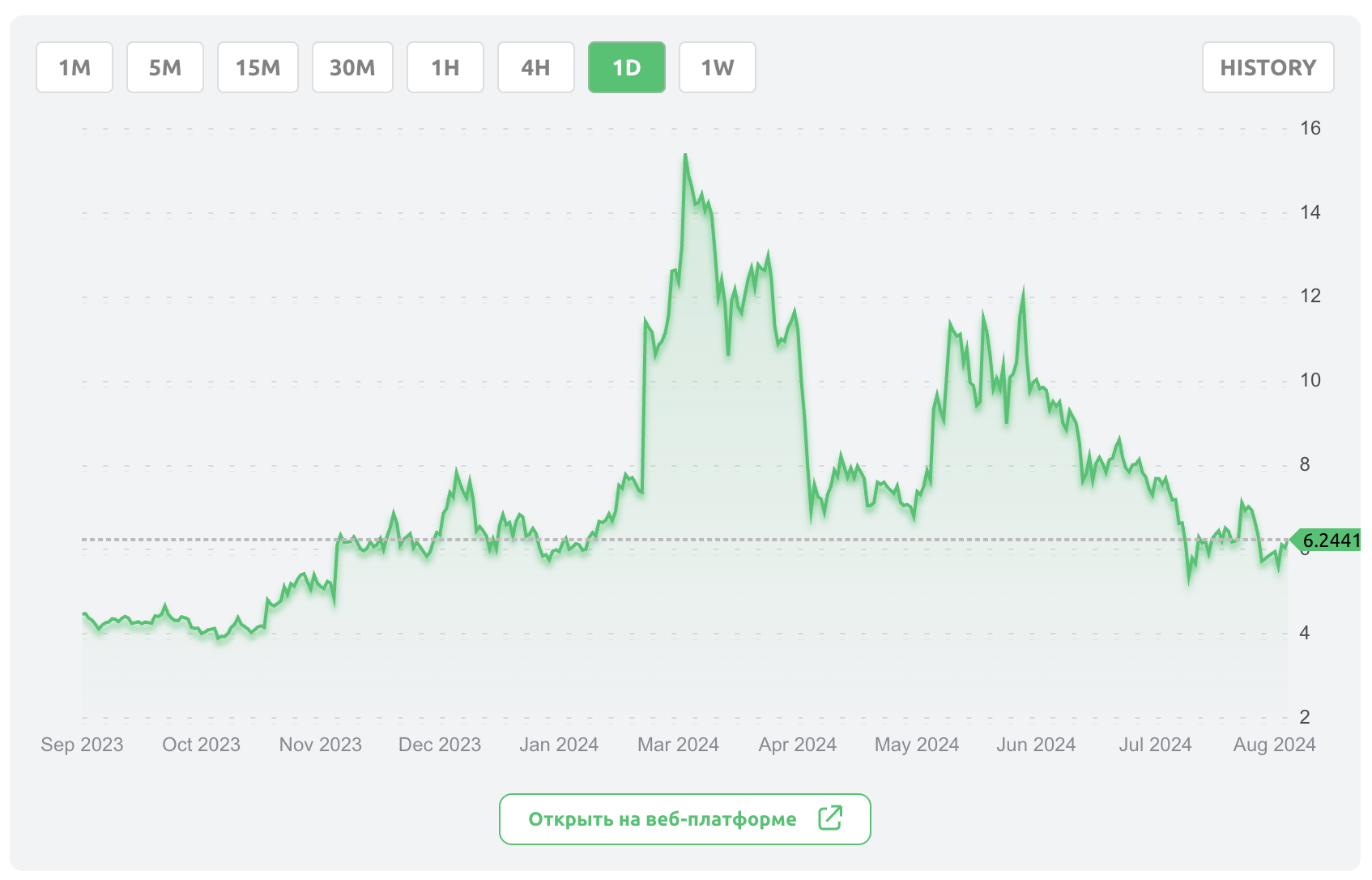Click the Mar 2024 date label
This screenshot has width=1372, height=880.
(678, 745)
